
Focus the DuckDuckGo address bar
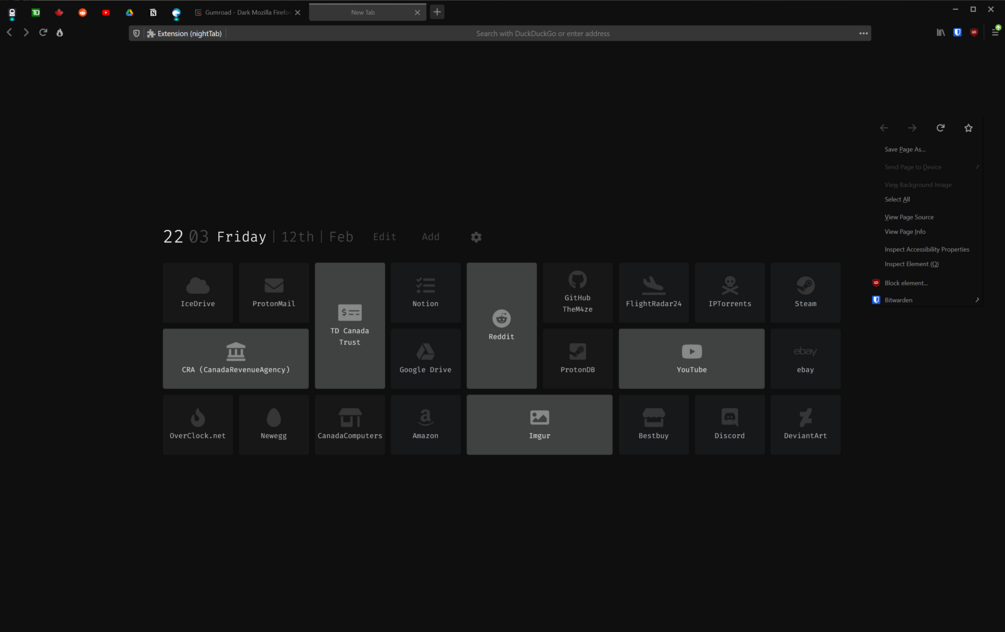coord(542,33)
